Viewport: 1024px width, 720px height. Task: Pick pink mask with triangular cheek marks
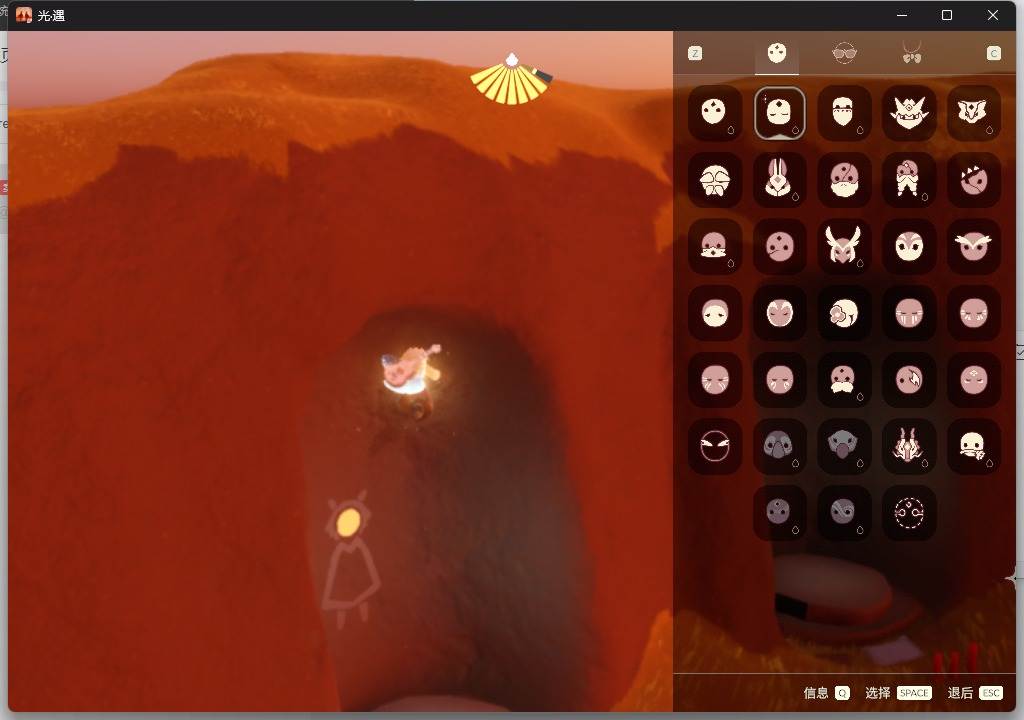(x=973, y=313)
